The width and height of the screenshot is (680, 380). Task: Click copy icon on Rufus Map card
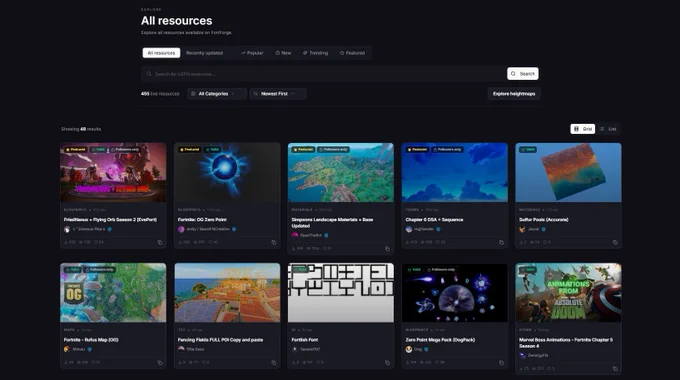click(x=160, y=363)
